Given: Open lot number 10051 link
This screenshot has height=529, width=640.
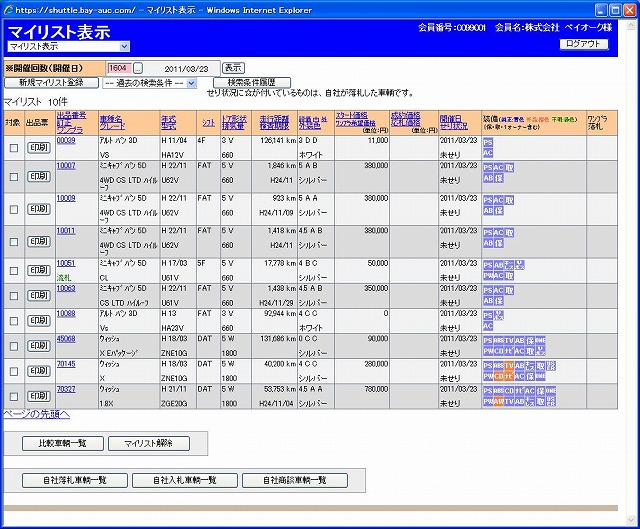Looking at the screenshot, I should (x=66, y=263).
